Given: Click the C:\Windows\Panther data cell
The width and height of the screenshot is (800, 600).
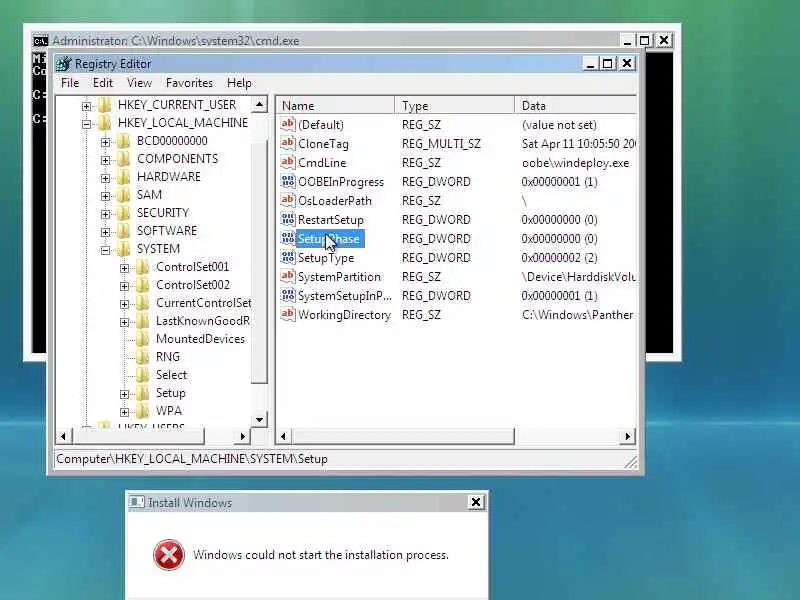Looking at the screenshot, I should pyautogui.click(x=578, y=315).
